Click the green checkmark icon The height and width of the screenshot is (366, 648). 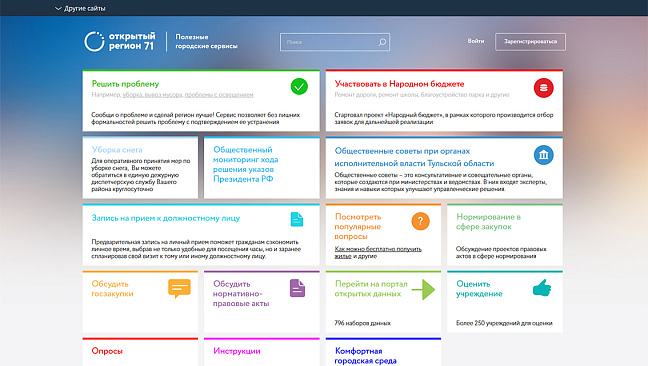tap(299, 87)
